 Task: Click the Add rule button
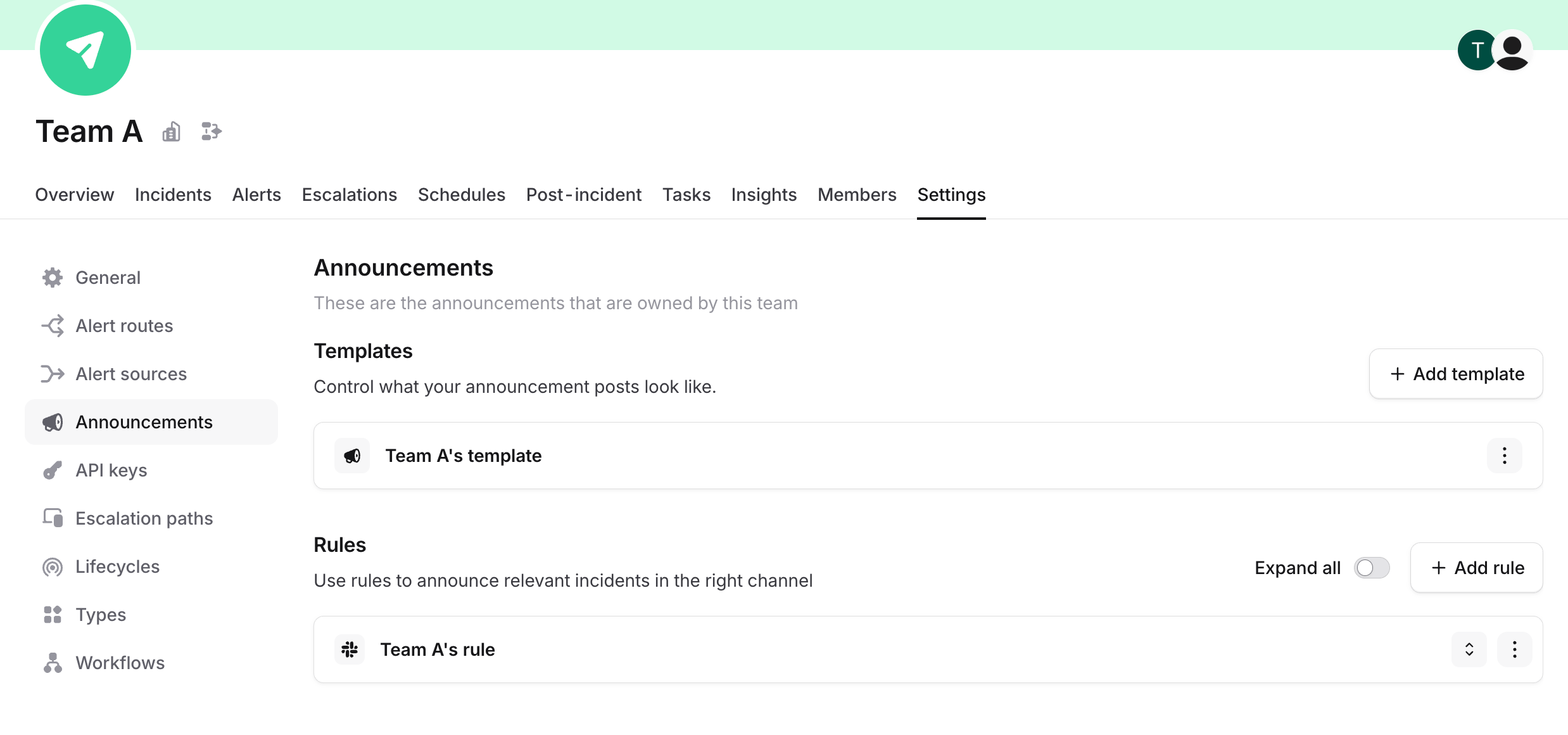click(x=1477, y=568)
